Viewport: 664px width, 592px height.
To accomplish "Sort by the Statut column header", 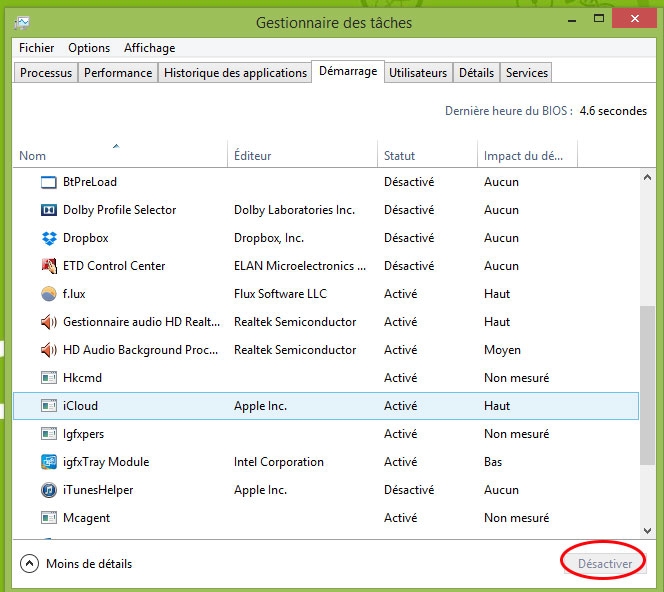I will (427, 155).
